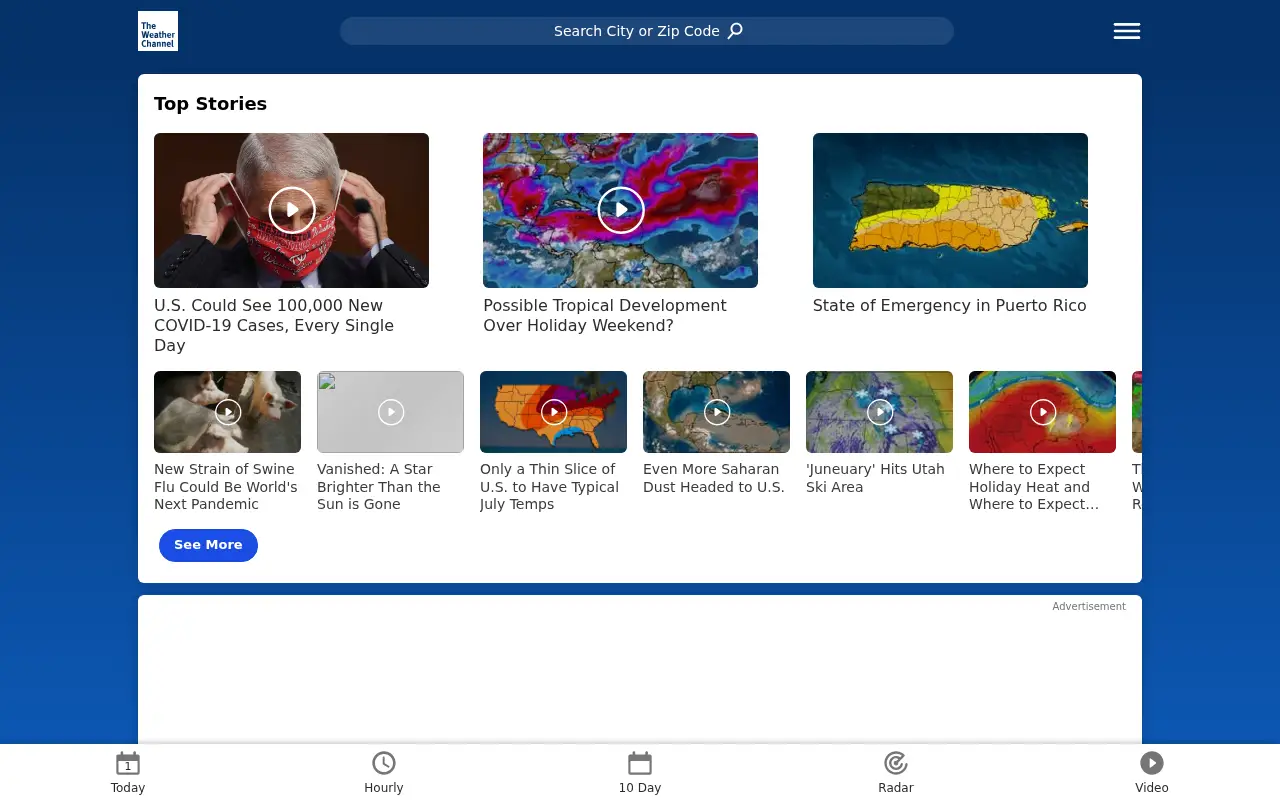
Task: Play the COVID-19 cases video
Action: [292, 210]
